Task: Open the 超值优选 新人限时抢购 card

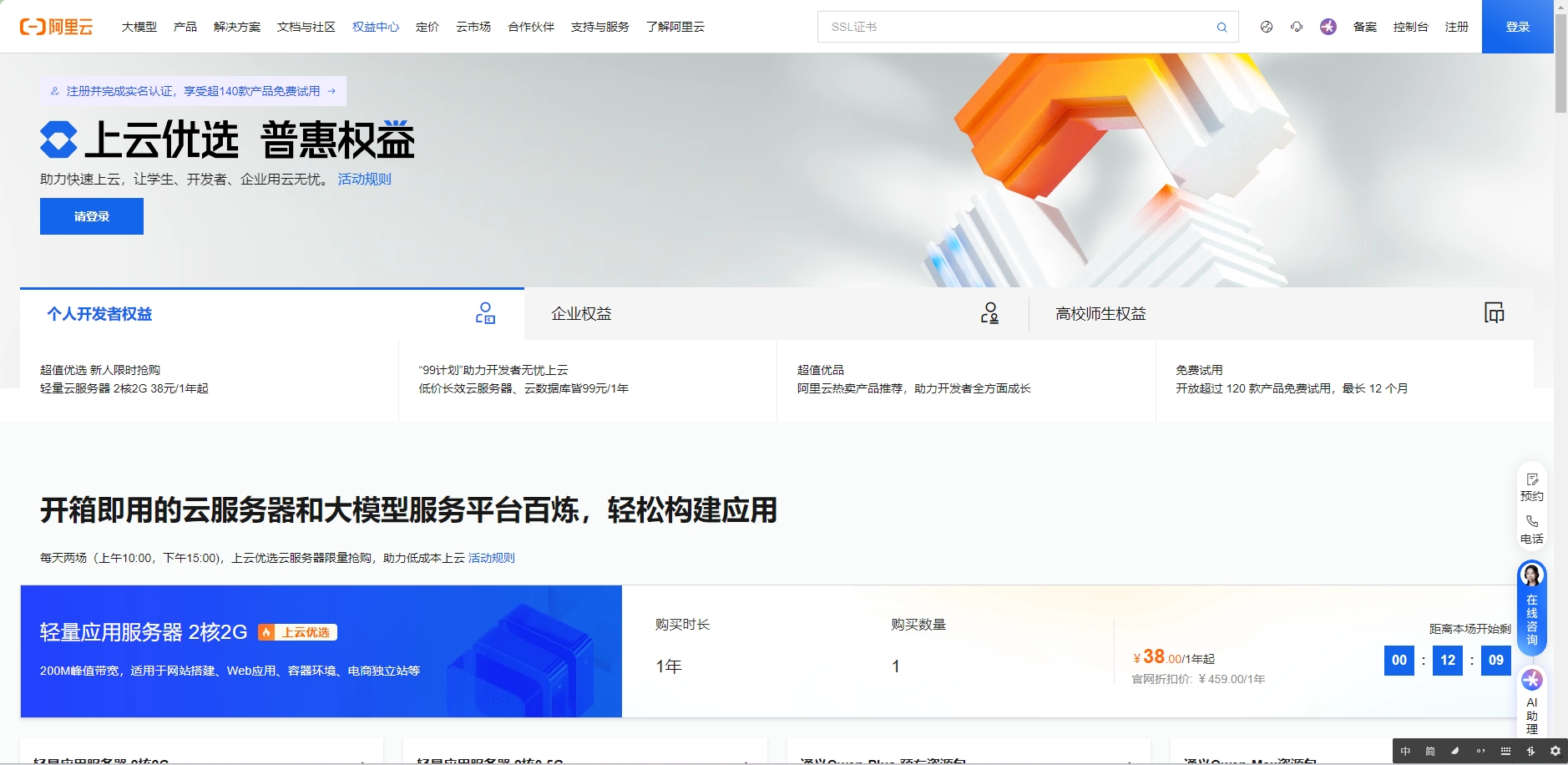Action: tap(209, 380)
